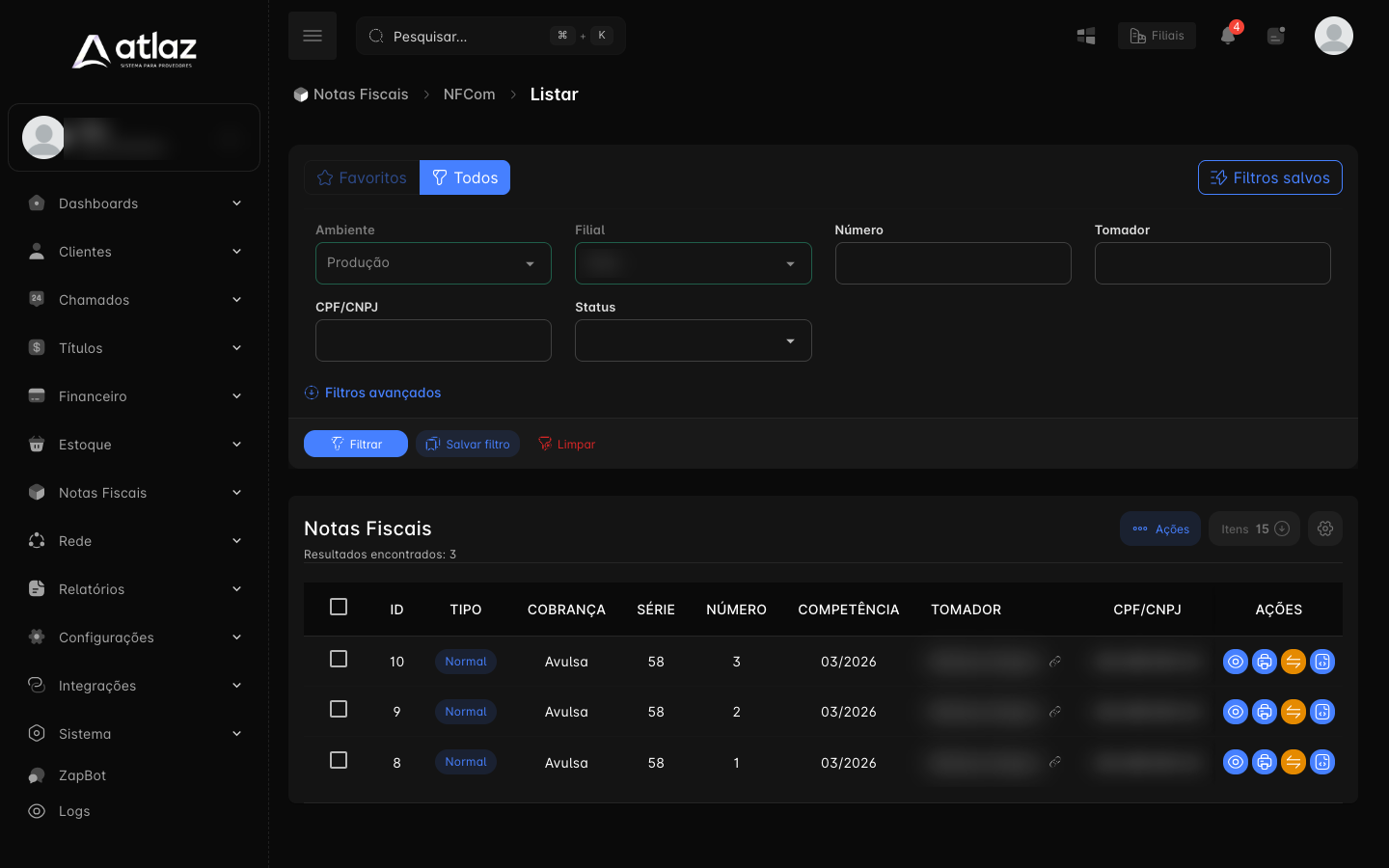The width and height of the screenshot is (1389, 868).
Task: Click NFCom in the breadcrumb
Action: pyautogui.click(x=469, y=95)
